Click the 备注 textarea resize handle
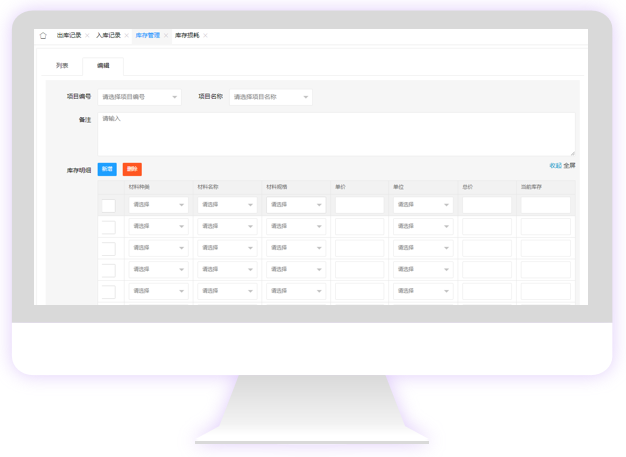The width and height of the screenshot is (626, 457). [x=572, y=153]
